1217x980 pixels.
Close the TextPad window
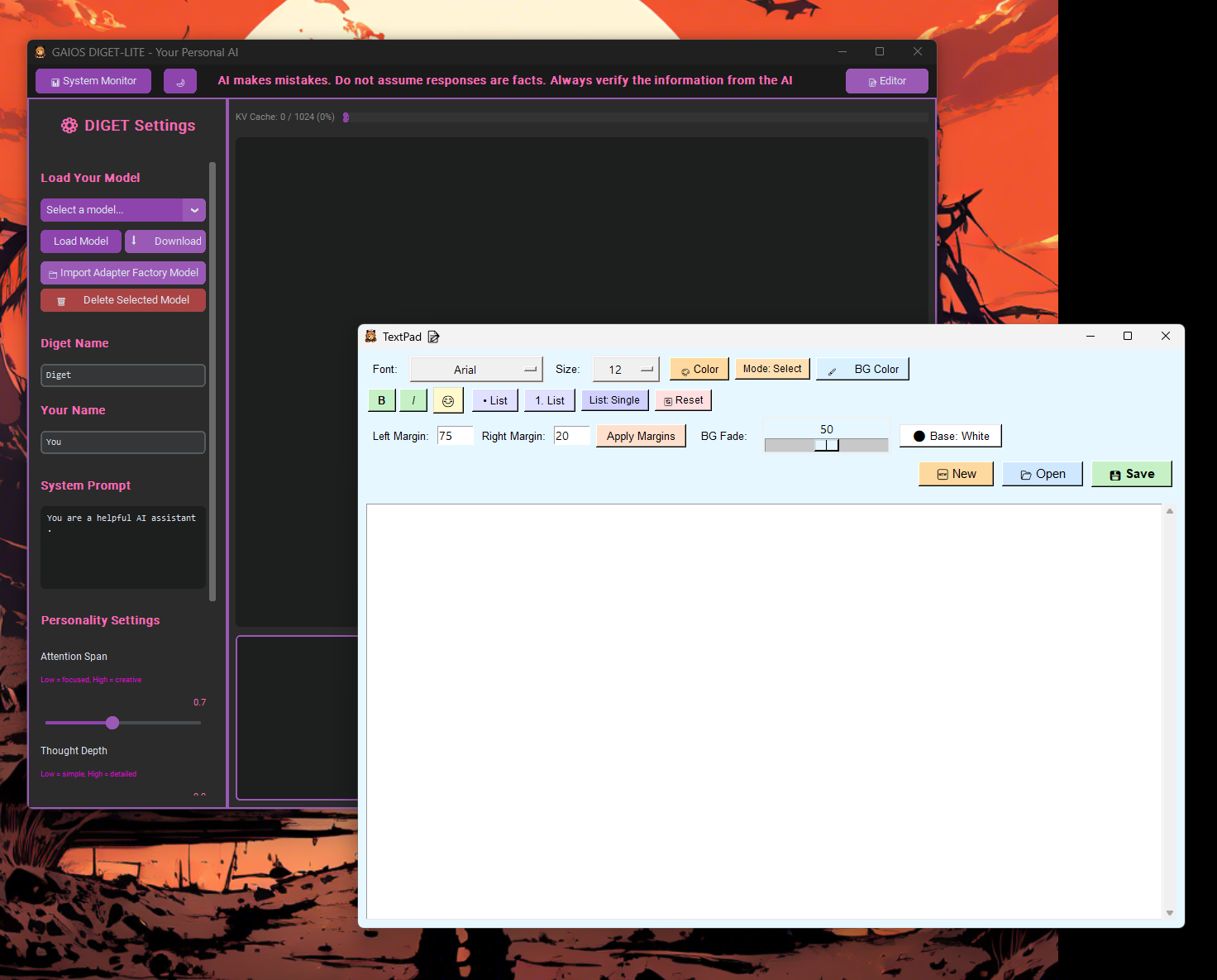click(1166, 336)
